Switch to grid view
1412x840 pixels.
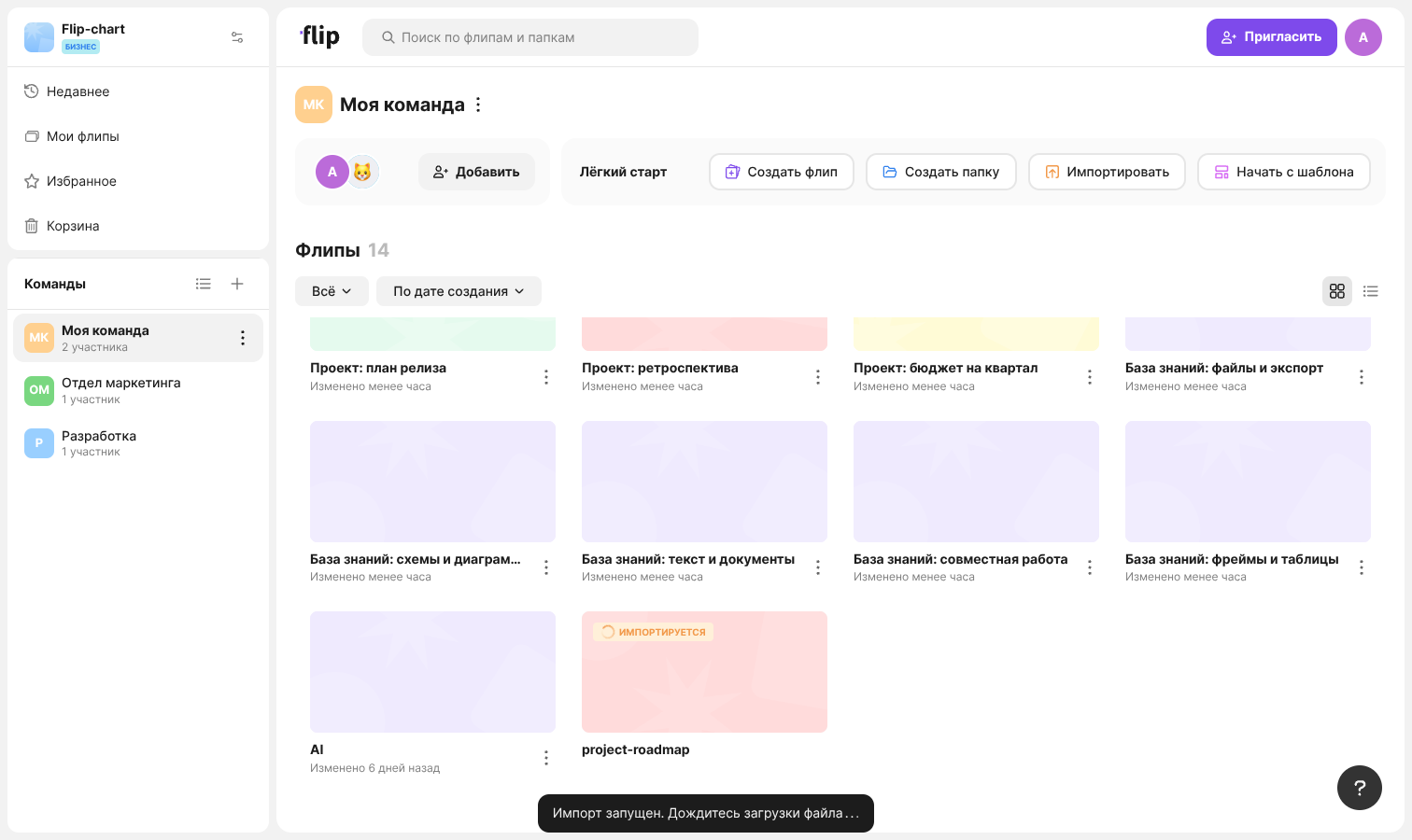tap(1337, 291)
